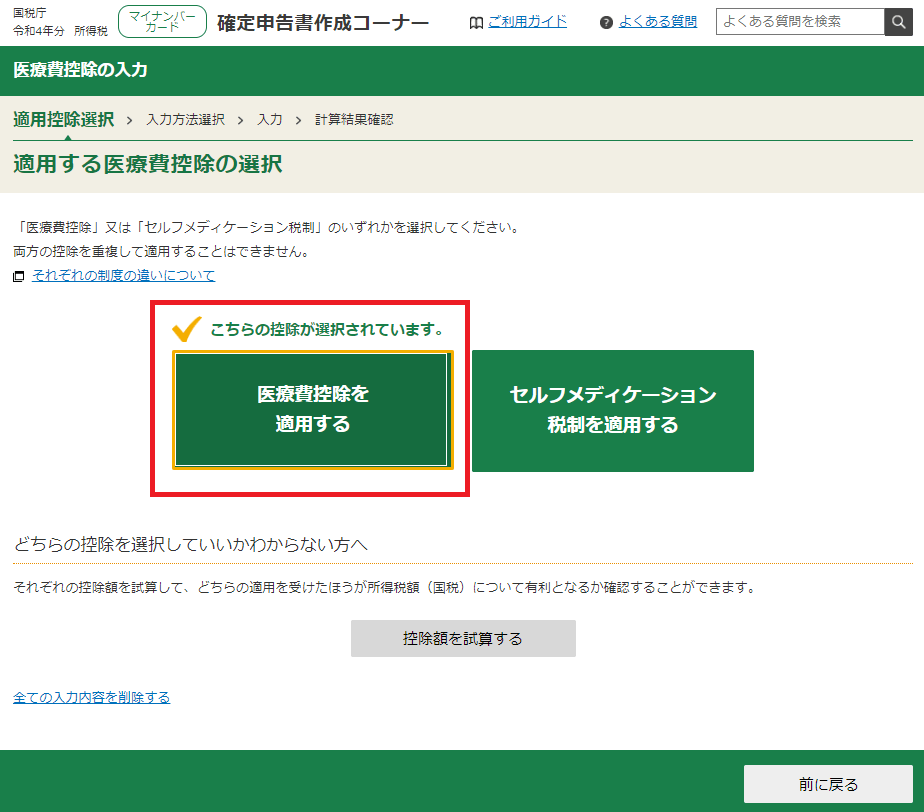The width and height of the screenshot is (924, 812).
Task: Click the 国税庁 text
Action: pos(29,13)
